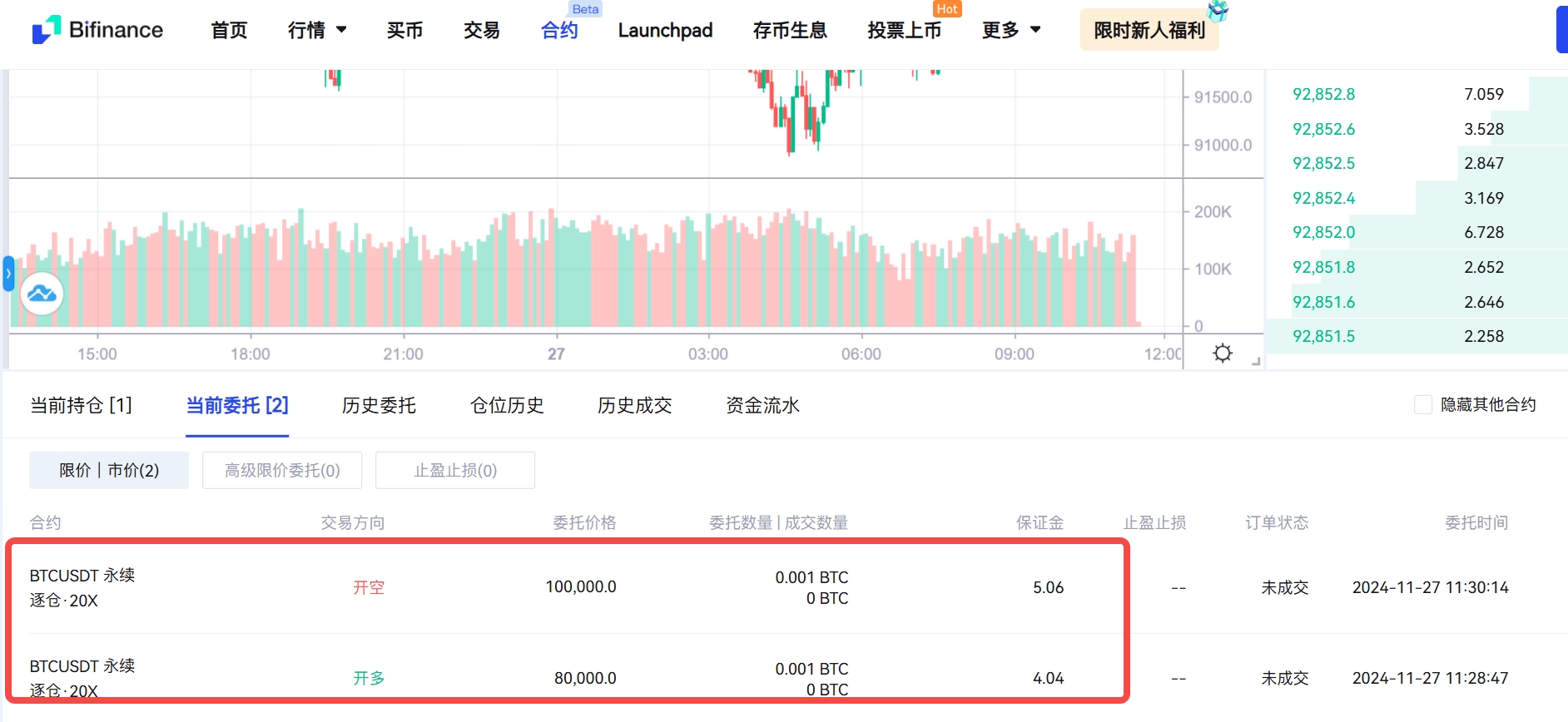Screen dimensions: 1568x722
Task: Open the 历史委托 tab
Action: (x=379, y=405)
